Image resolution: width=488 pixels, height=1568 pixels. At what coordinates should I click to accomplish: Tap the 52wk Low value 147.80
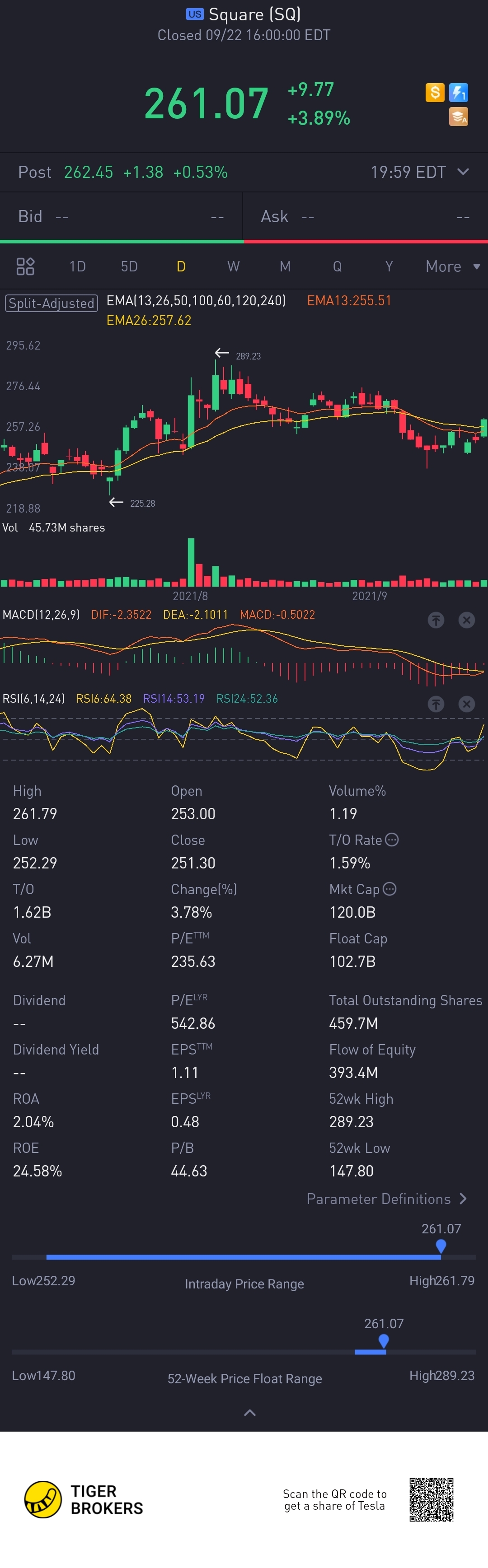pyautogui.click(x=352, y=1171)
